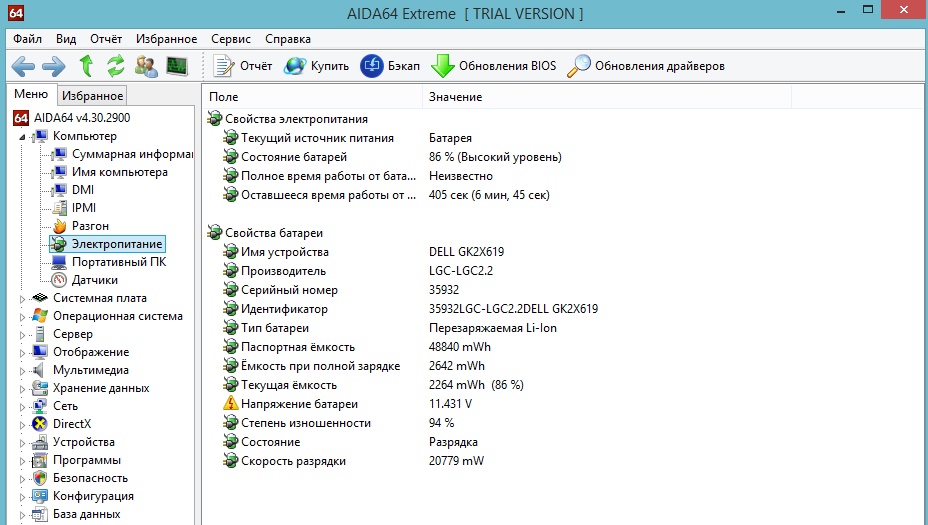Open the Вид menu
Viewport: 928px width, 525px height.
pos(66,39)
